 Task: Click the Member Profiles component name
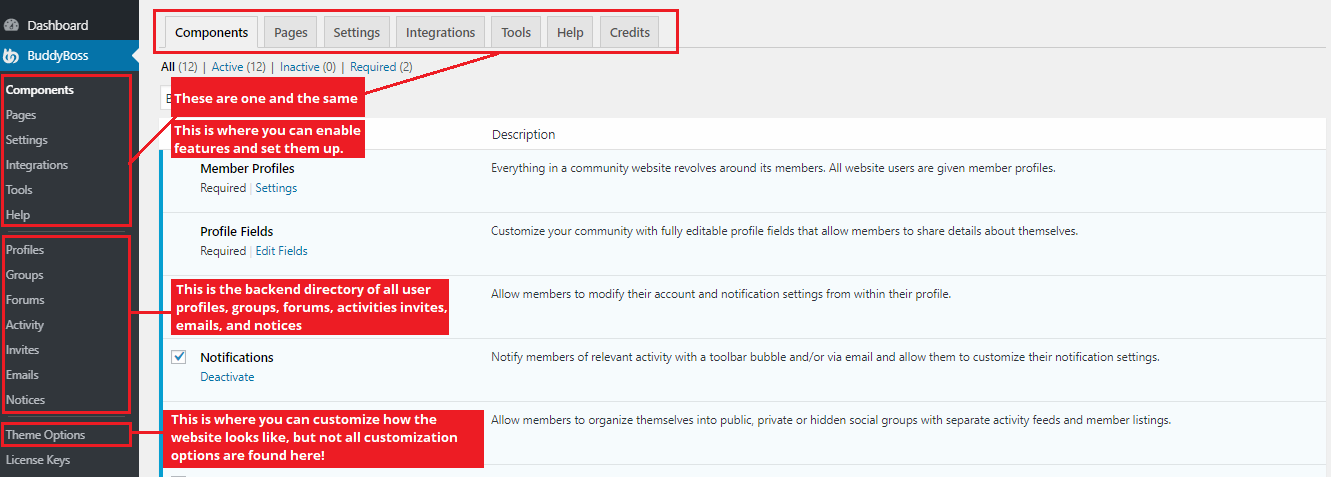tap(247, 168)
